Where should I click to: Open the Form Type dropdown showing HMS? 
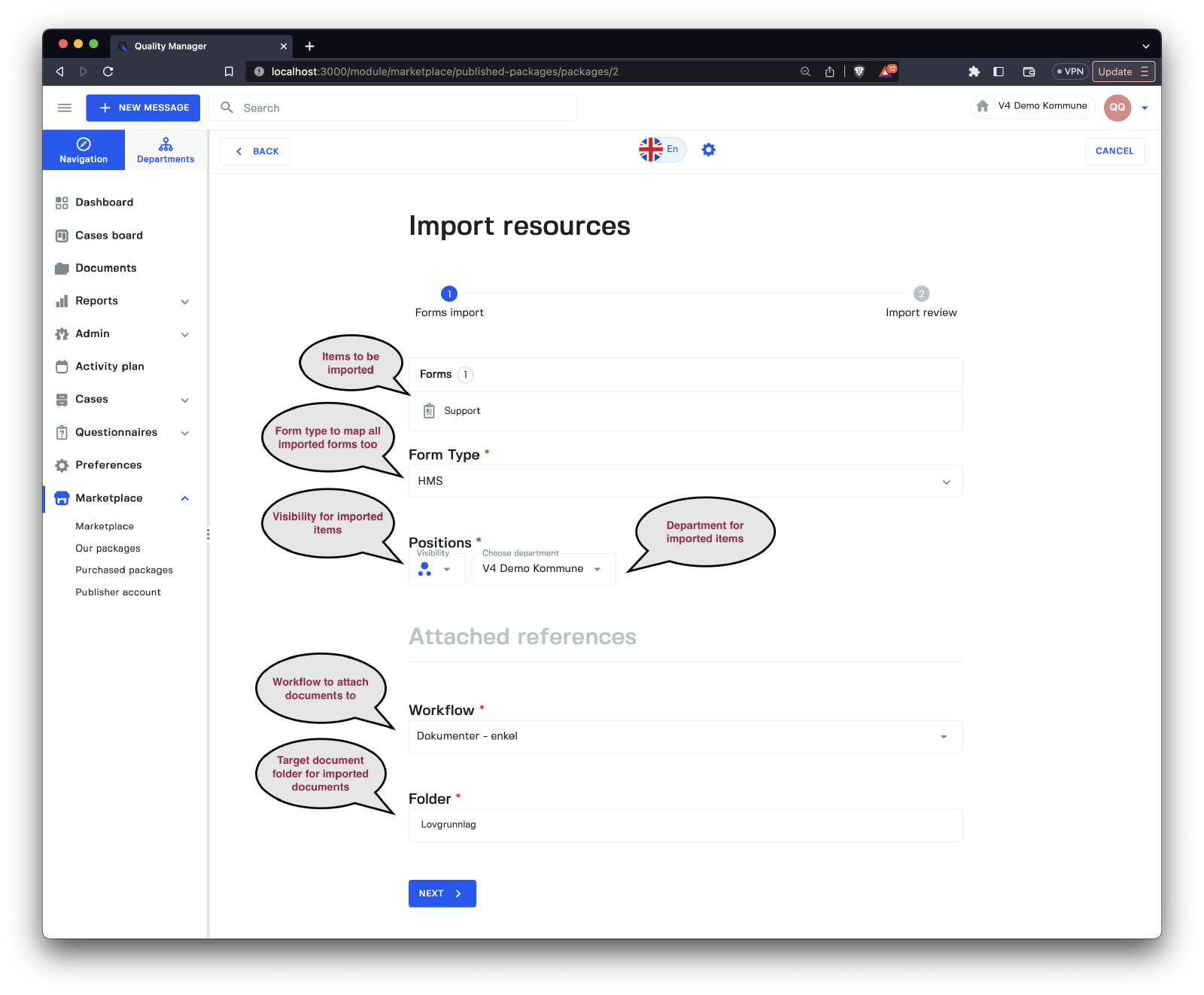pos(685,482)
